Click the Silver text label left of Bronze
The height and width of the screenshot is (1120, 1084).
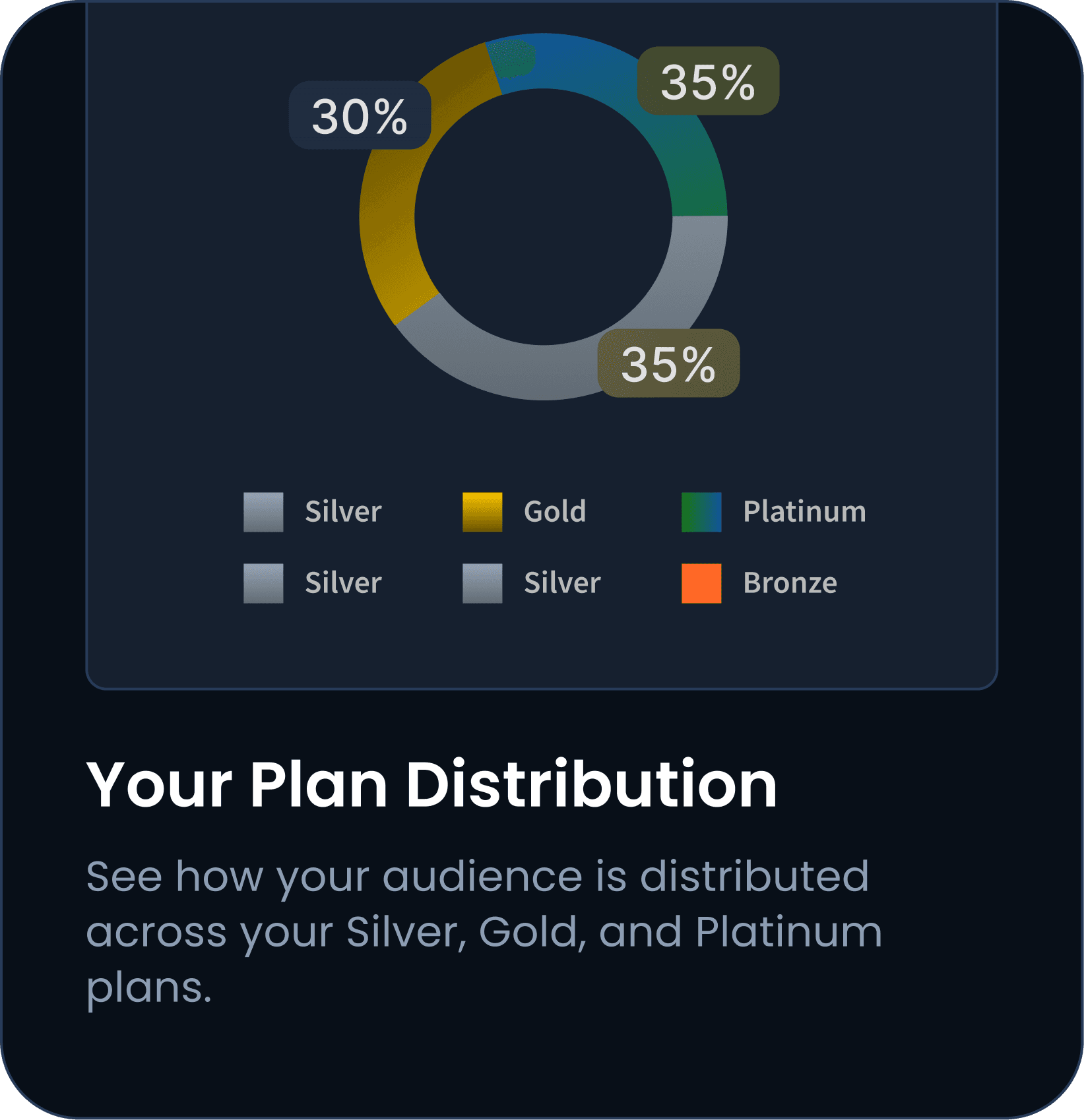(562, 583)
